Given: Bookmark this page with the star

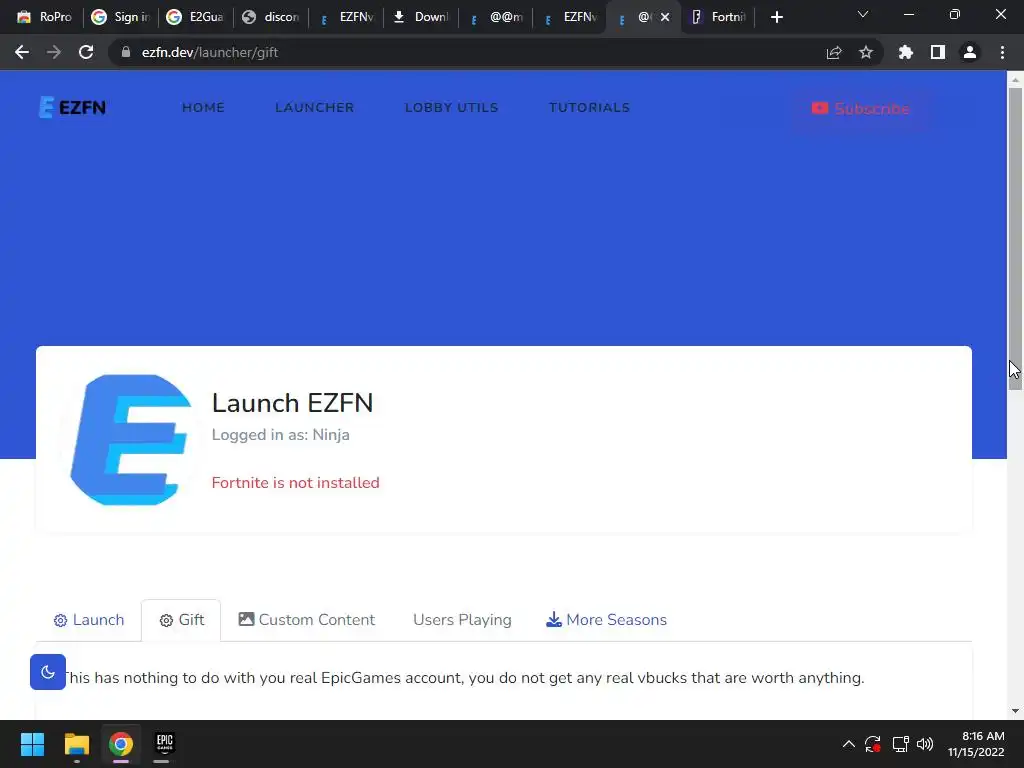Looking at the screenshot, I should (x=866, y=52).
